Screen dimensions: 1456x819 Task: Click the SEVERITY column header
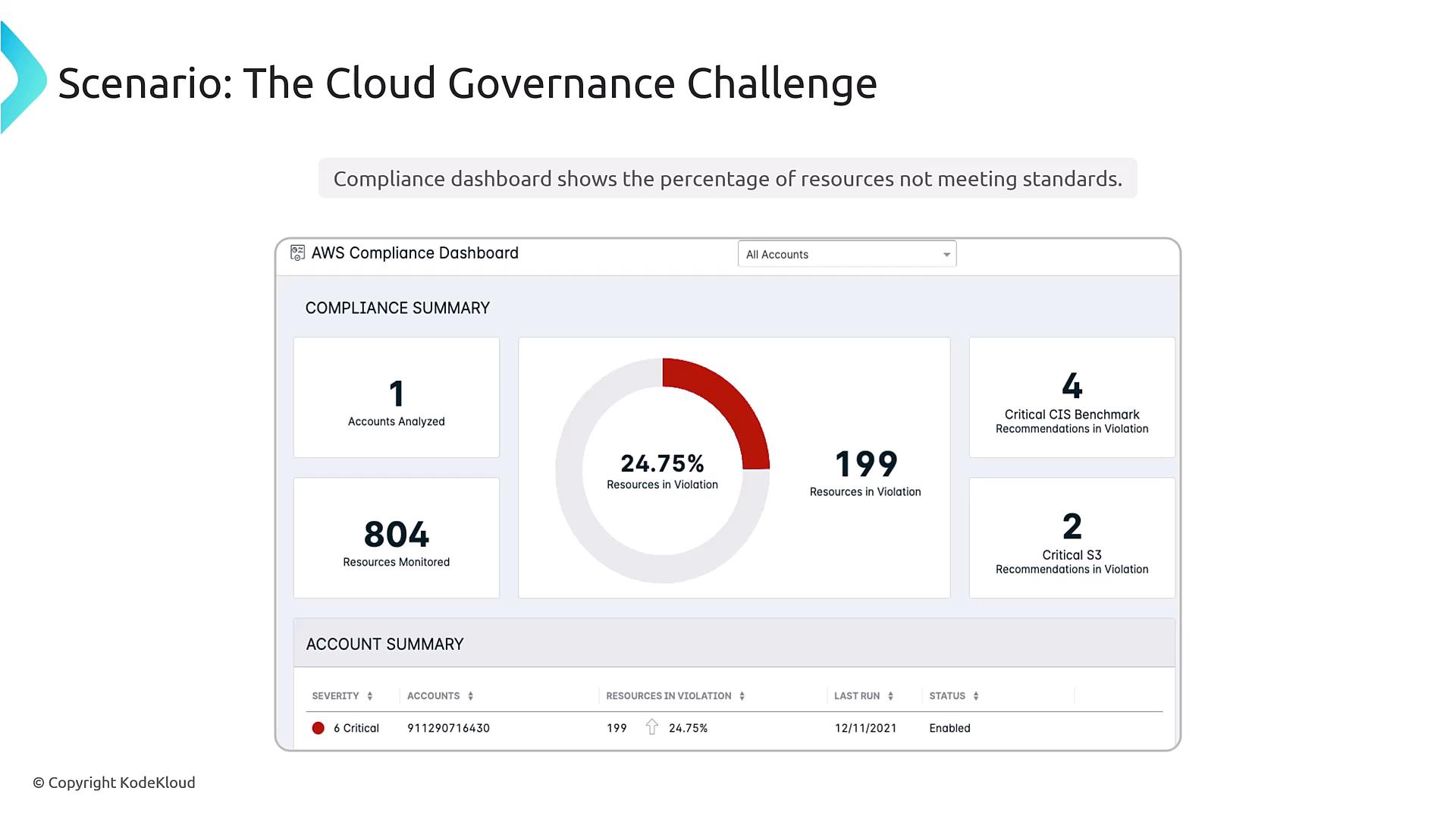[x=335, y=696]
